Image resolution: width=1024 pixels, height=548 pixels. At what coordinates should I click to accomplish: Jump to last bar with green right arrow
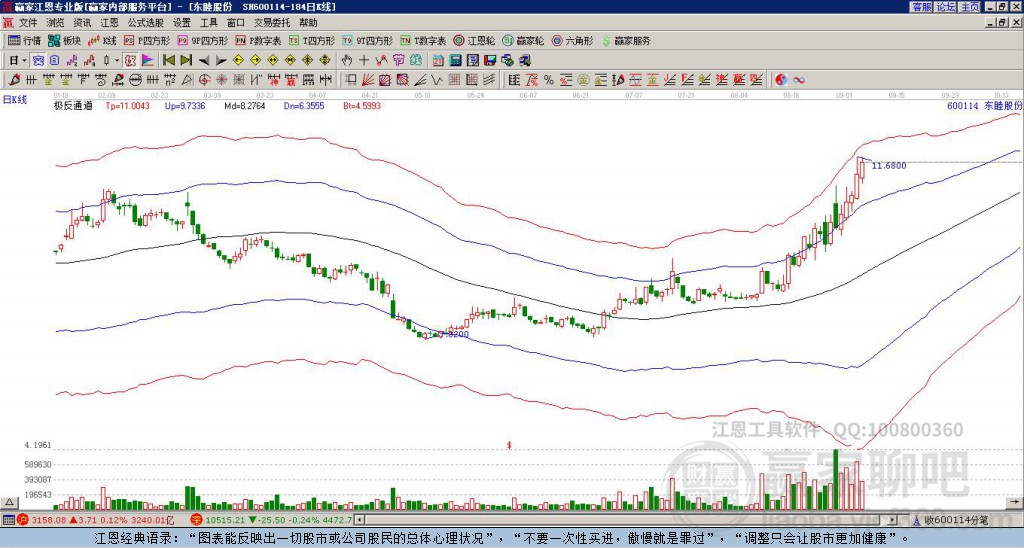click(x=186, y=61)
